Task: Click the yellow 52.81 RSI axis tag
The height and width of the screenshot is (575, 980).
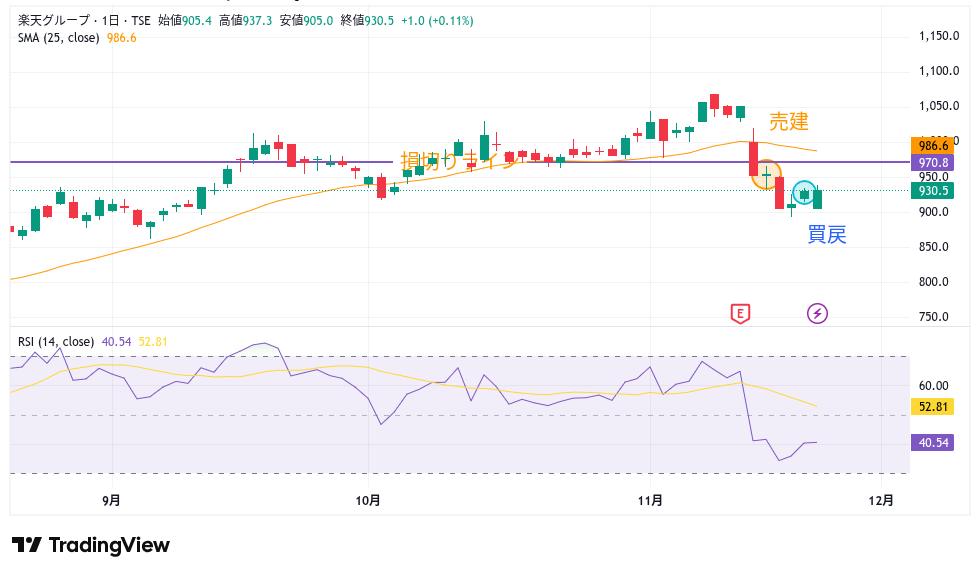Action: pos(933,406)
